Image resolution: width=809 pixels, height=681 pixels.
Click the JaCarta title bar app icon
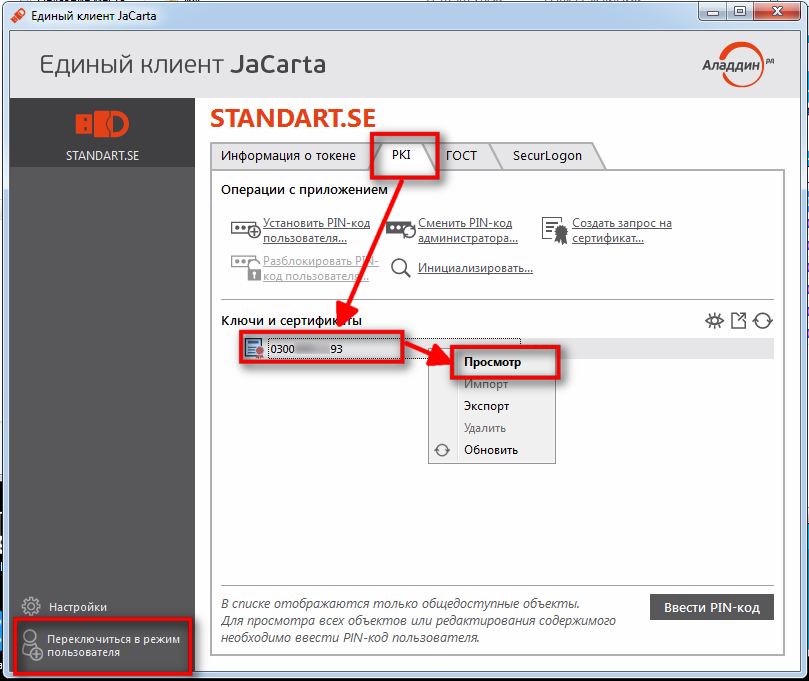18,15
